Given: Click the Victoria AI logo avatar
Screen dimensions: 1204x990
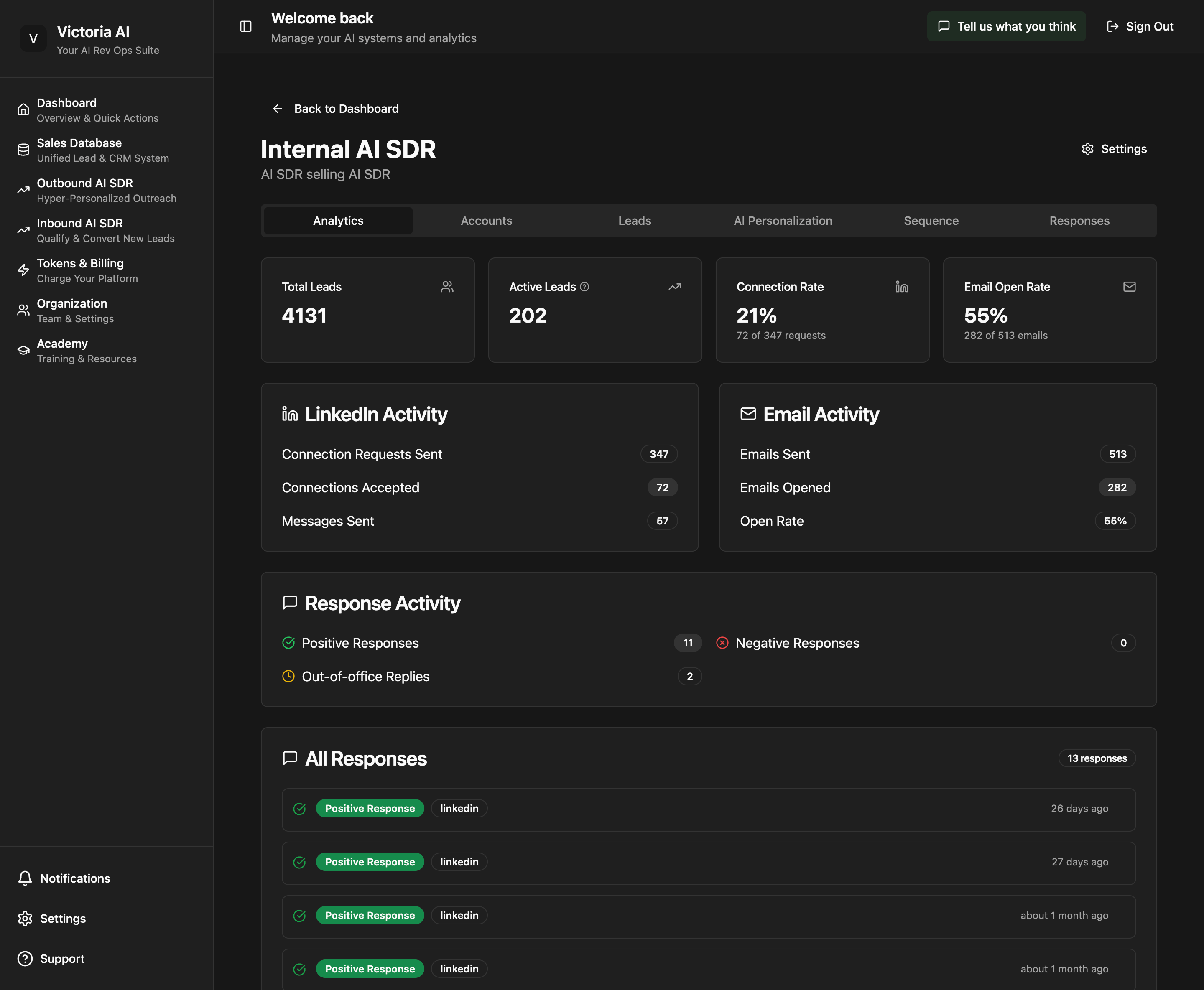Looking at the screenshot, I should click(x=33, y=39).
